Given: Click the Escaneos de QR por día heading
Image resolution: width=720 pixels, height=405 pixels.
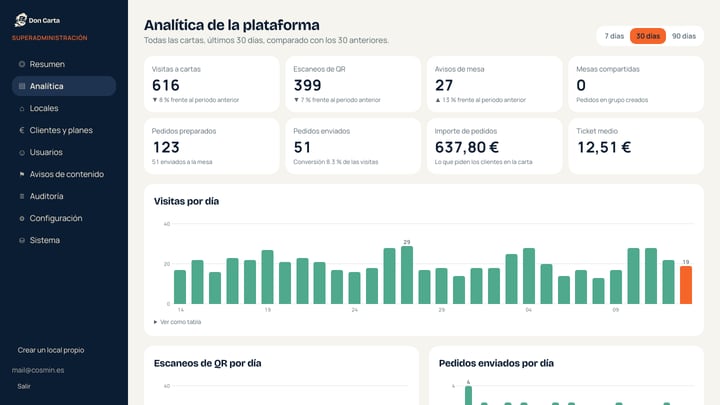Looking at the screenshot, I should [208, 363].
